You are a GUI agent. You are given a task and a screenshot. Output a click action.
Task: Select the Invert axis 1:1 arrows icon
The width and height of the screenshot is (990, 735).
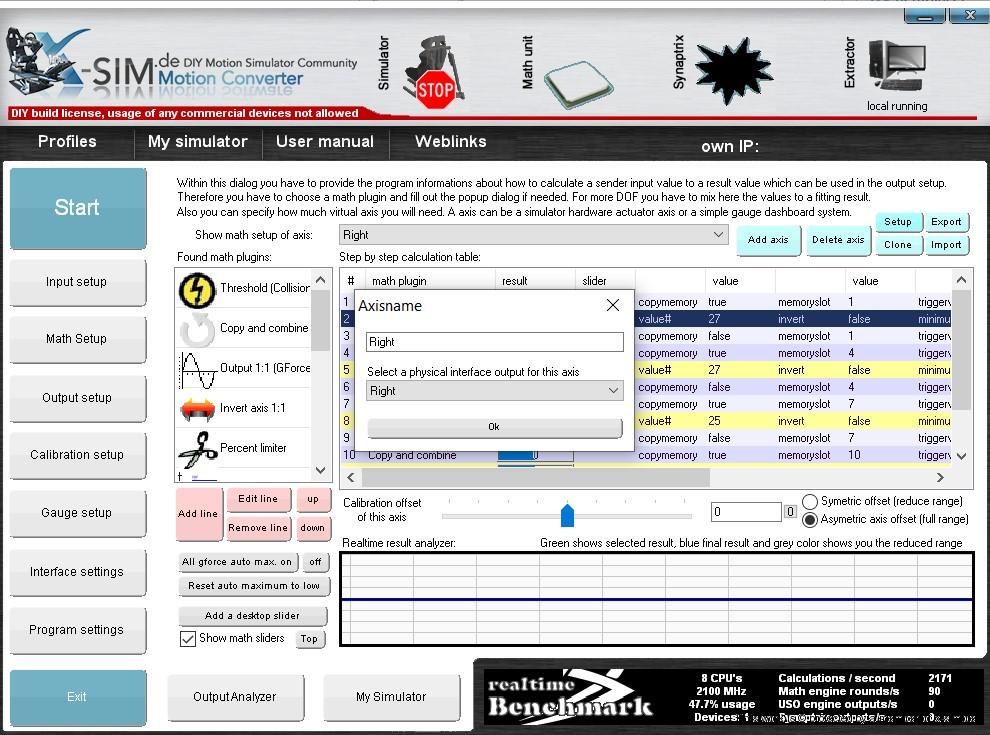point(198,409)
